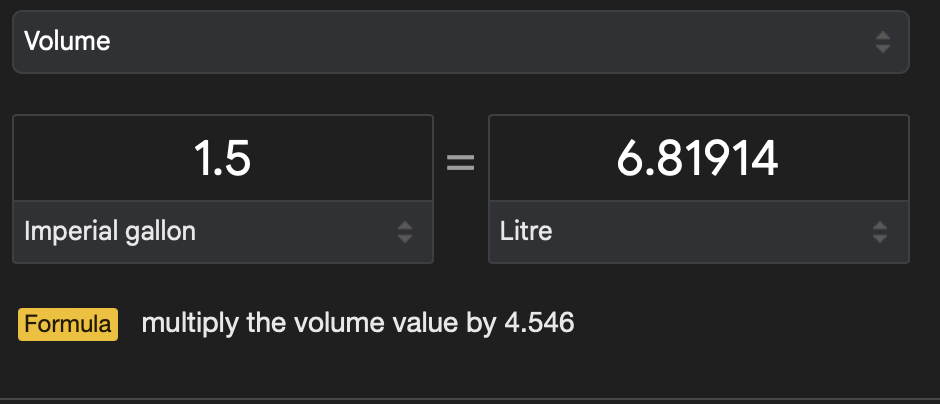The height and width of the screenshot is (404, 940).
Task: Click the Volume selector's up-down arrows
Action: pyautogui.click(x=882, y=42)
